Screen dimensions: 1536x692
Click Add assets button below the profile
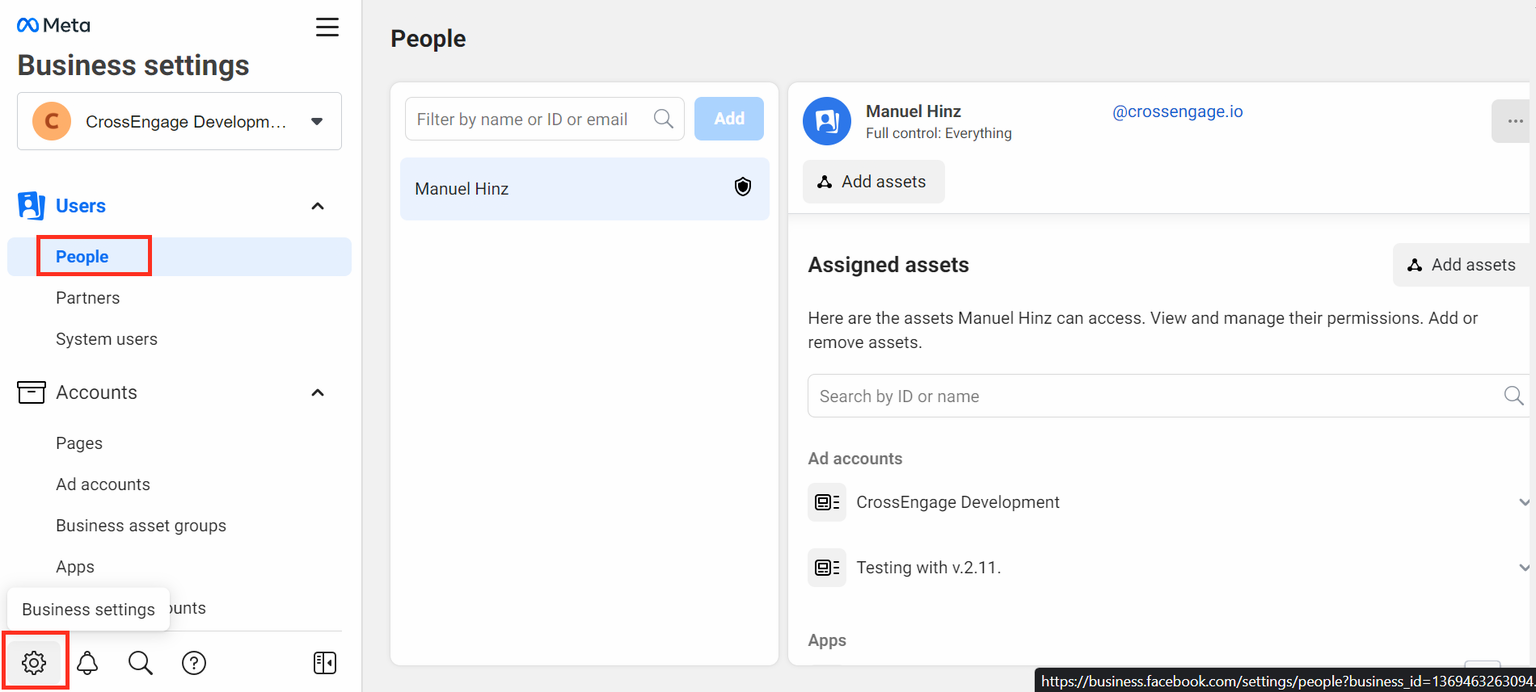(873, 182)
